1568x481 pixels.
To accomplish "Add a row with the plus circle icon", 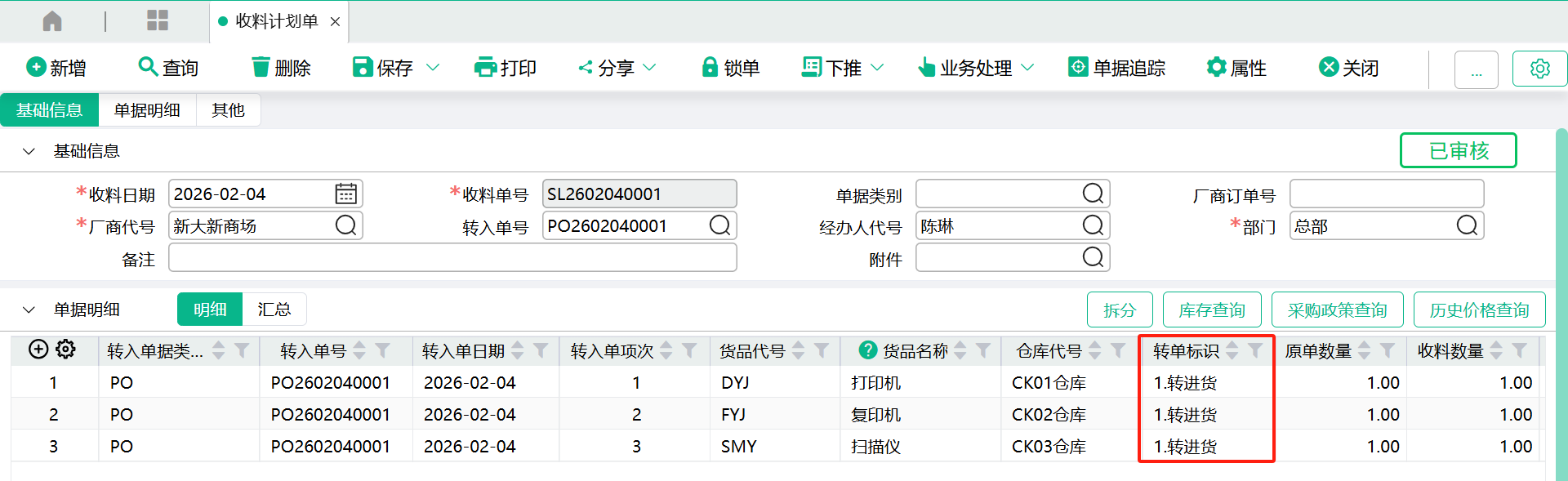I will tap(38, 350).
